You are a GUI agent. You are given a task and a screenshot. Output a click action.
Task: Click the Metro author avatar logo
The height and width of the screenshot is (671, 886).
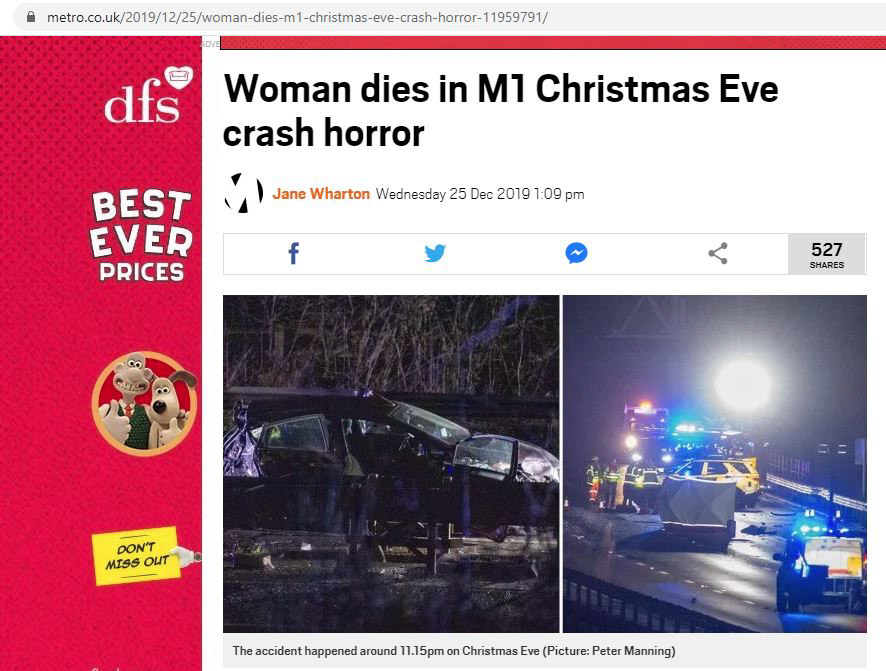tap(244, 193)
